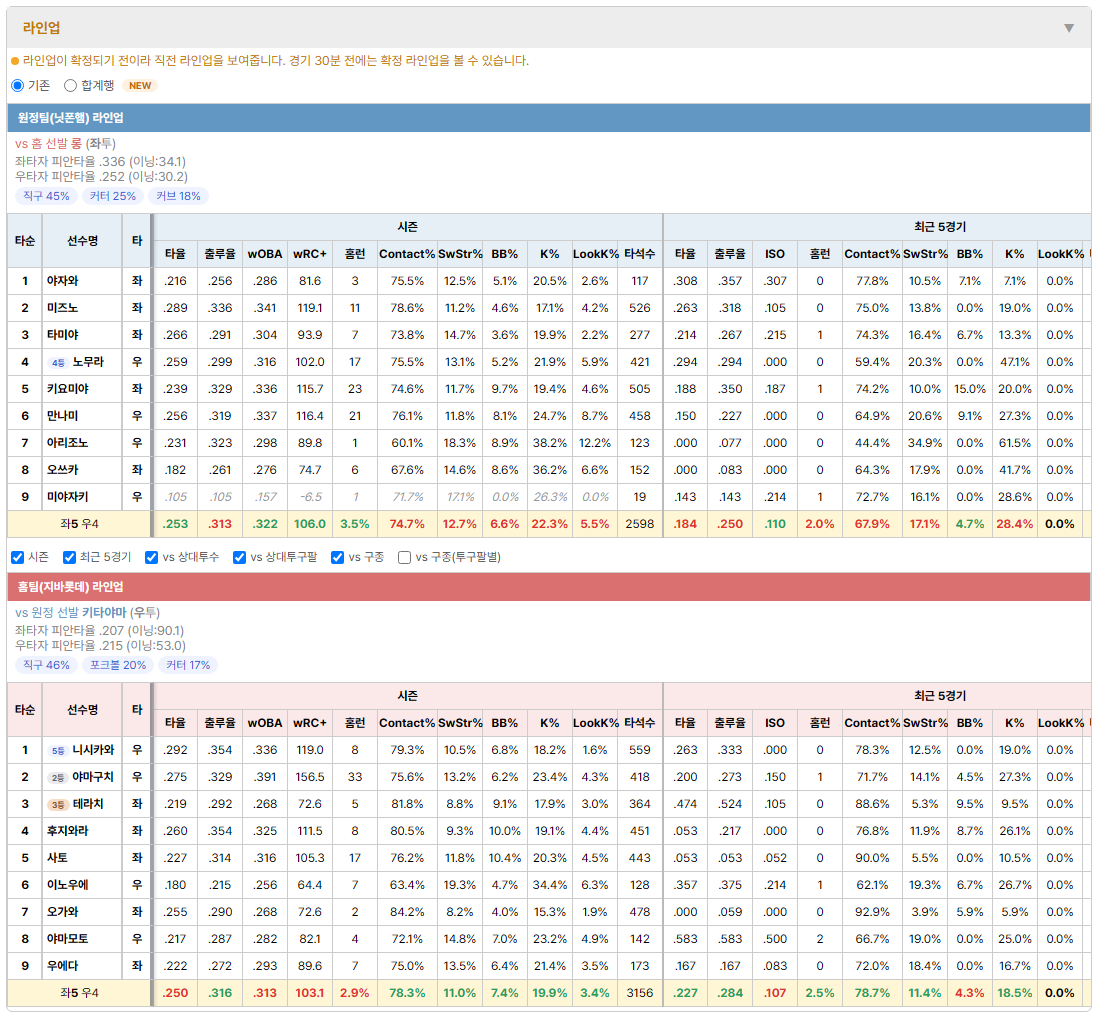Uncheck the vs 상대투구팔 checkbox

click(x=239, y=557)
